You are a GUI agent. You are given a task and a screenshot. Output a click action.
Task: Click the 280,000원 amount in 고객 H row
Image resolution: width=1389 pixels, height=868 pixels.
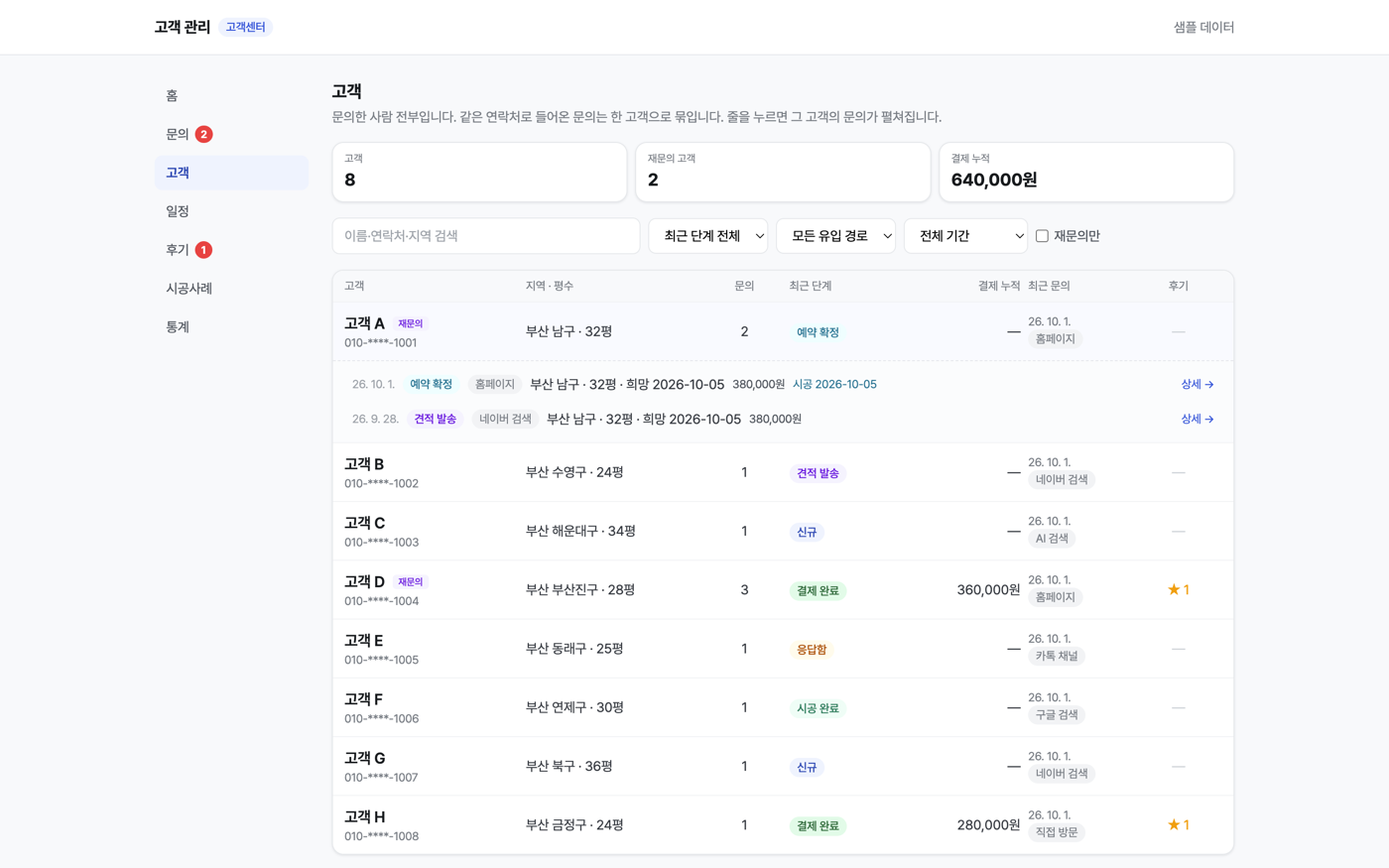[x=988, y=824]
